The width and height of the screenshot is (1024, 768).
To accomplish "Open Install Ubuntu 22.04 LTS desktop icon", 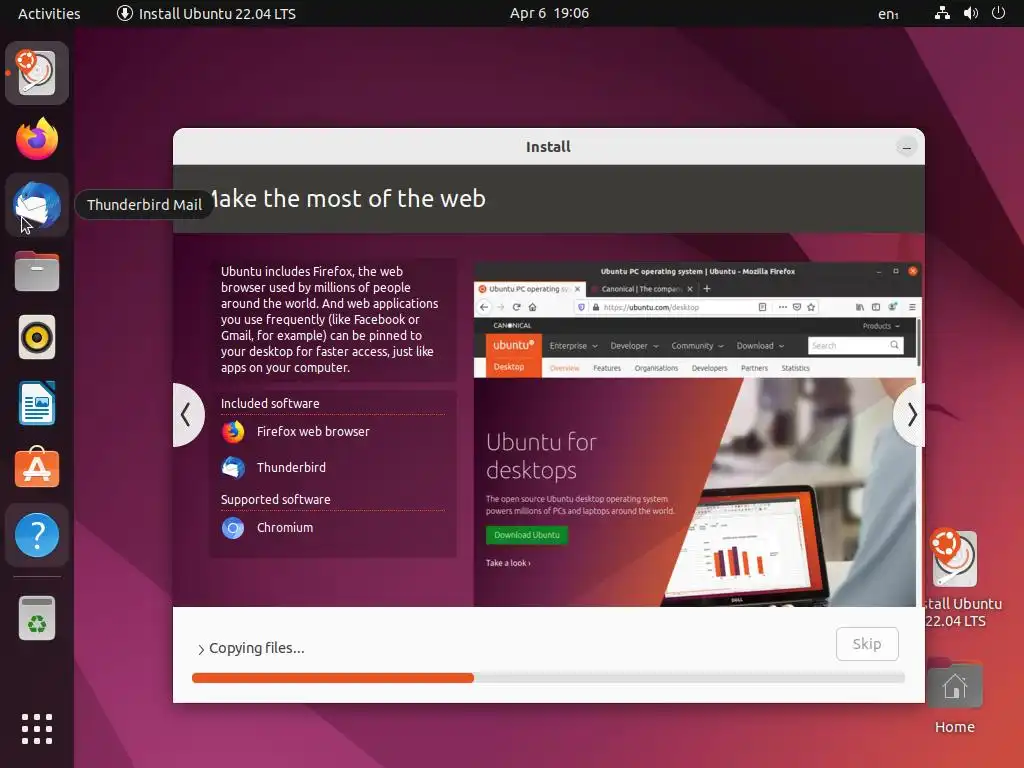I will [x=955, y=579].
